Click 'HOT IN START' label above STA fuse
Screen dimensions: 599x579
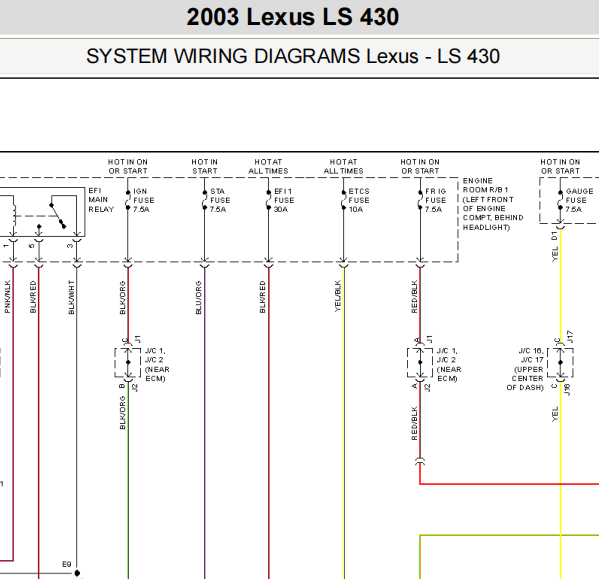click(205, 167)
